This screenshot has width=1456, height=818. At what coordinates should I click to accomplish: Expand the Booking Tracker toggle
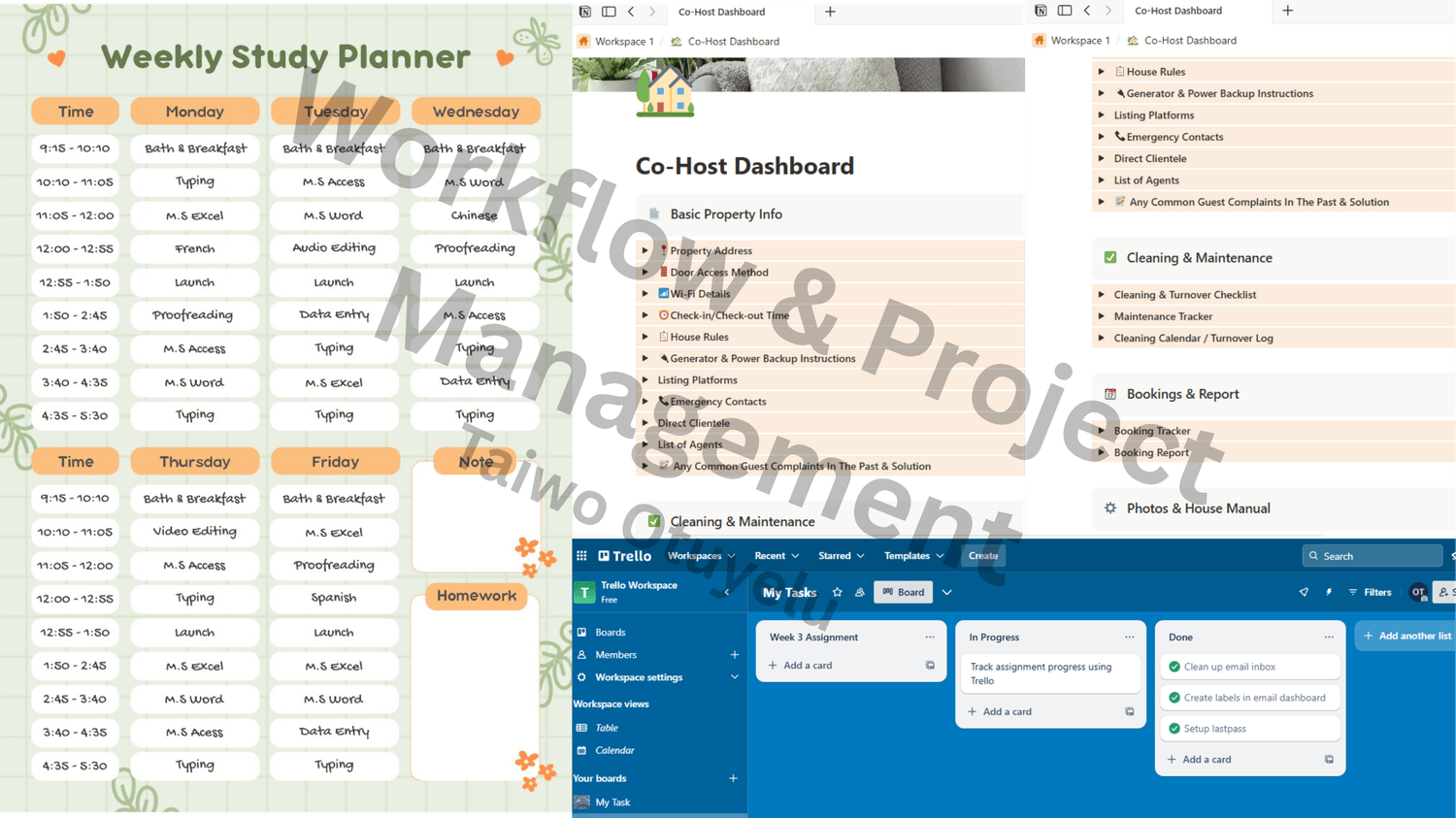(1101, 431)
